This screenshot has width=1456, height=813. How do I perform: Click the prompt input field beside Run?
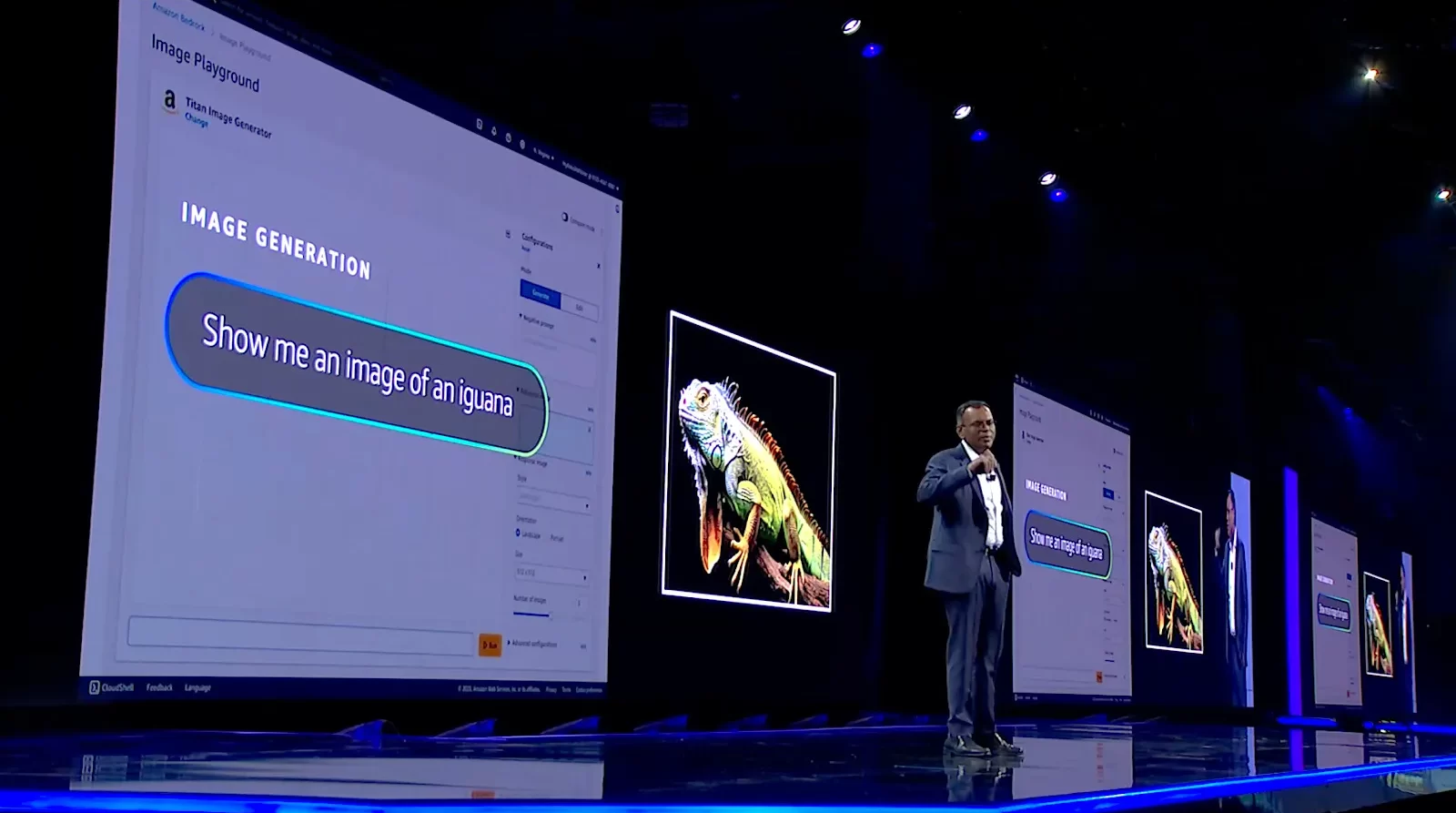tap(300, 635)
